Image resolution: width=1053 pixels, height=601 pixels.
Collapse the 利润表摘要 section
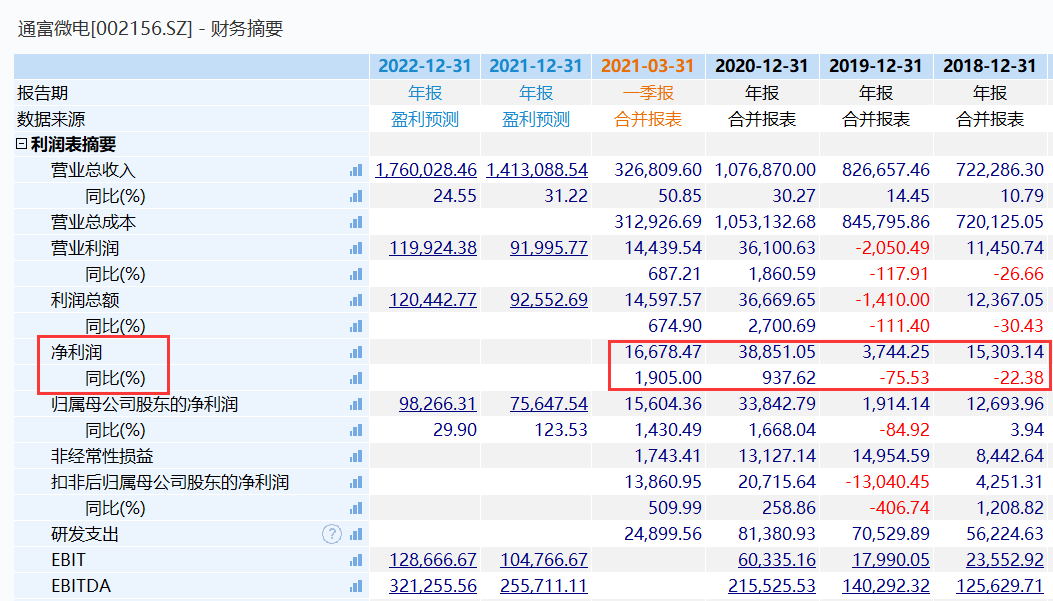coord(21,144)
